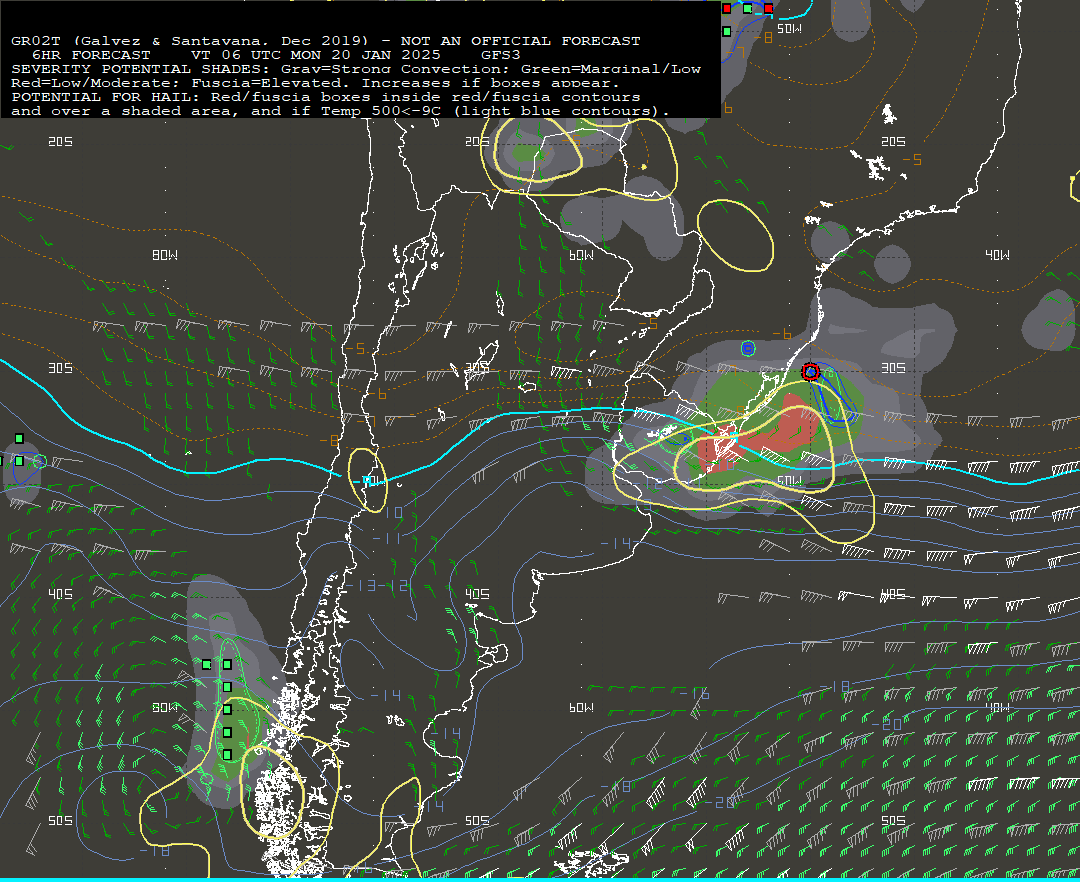Select the green shaded patch near the middle 20S label
1080x882 pixels.
[x=527, y=152]
